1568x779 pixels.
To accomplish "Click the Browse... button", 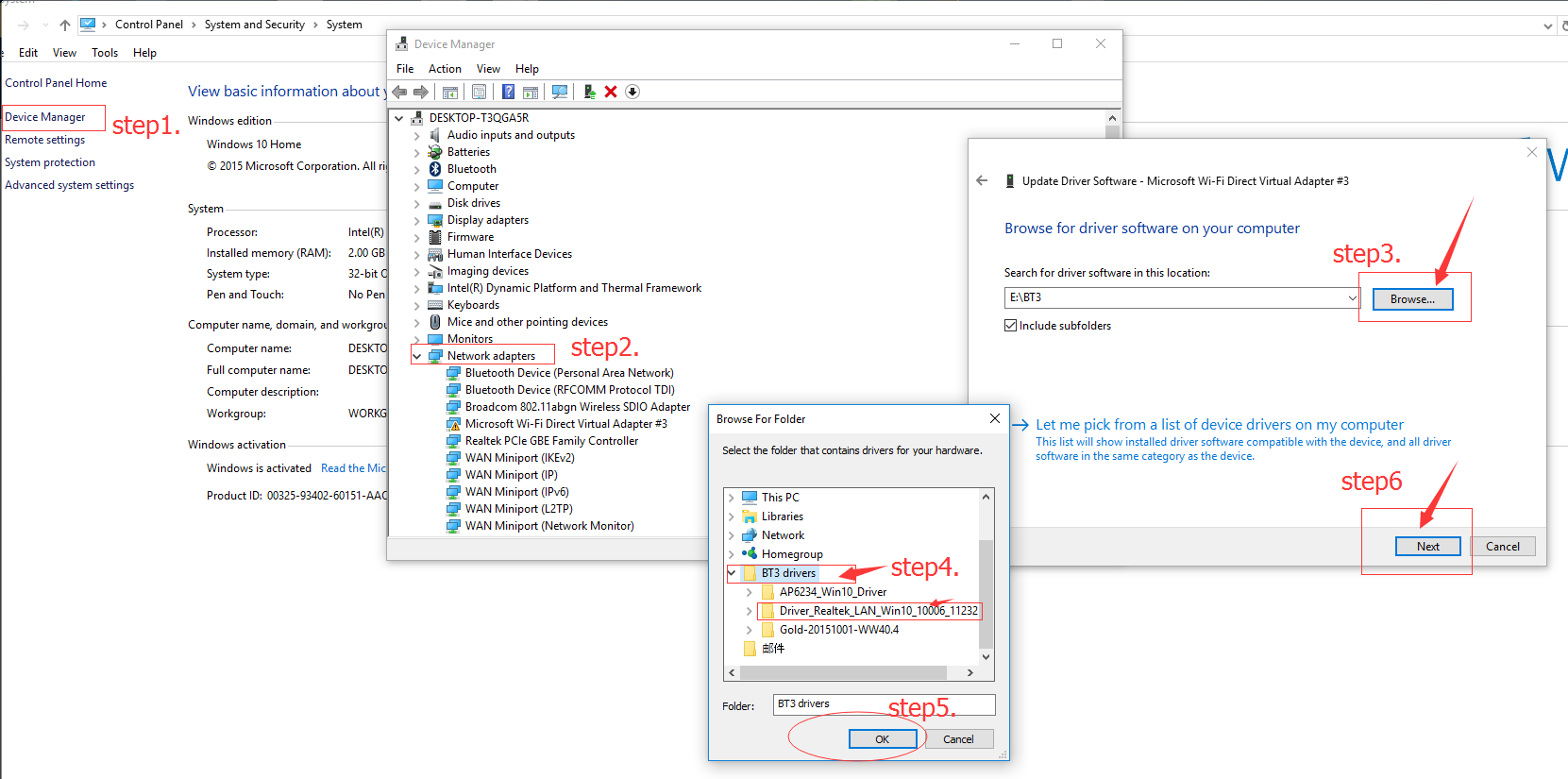I will pyautogui.click(x=1412, y=298).
